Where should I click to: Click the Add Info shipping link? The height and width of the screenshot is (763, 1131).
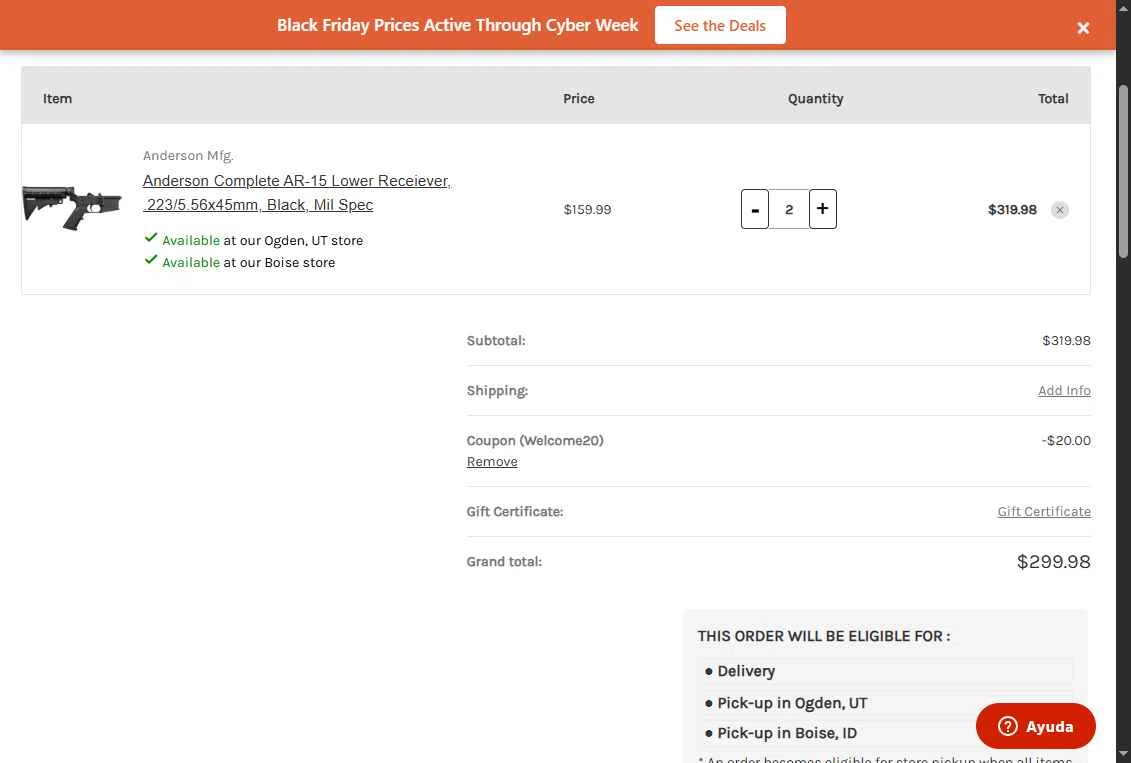click(x=1064, y=390)
